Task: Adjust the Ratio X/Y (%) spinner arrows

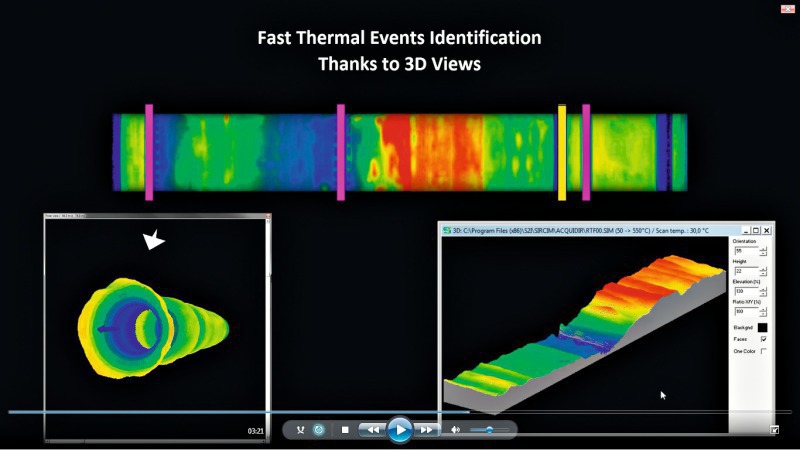Action: coord(764,311)
